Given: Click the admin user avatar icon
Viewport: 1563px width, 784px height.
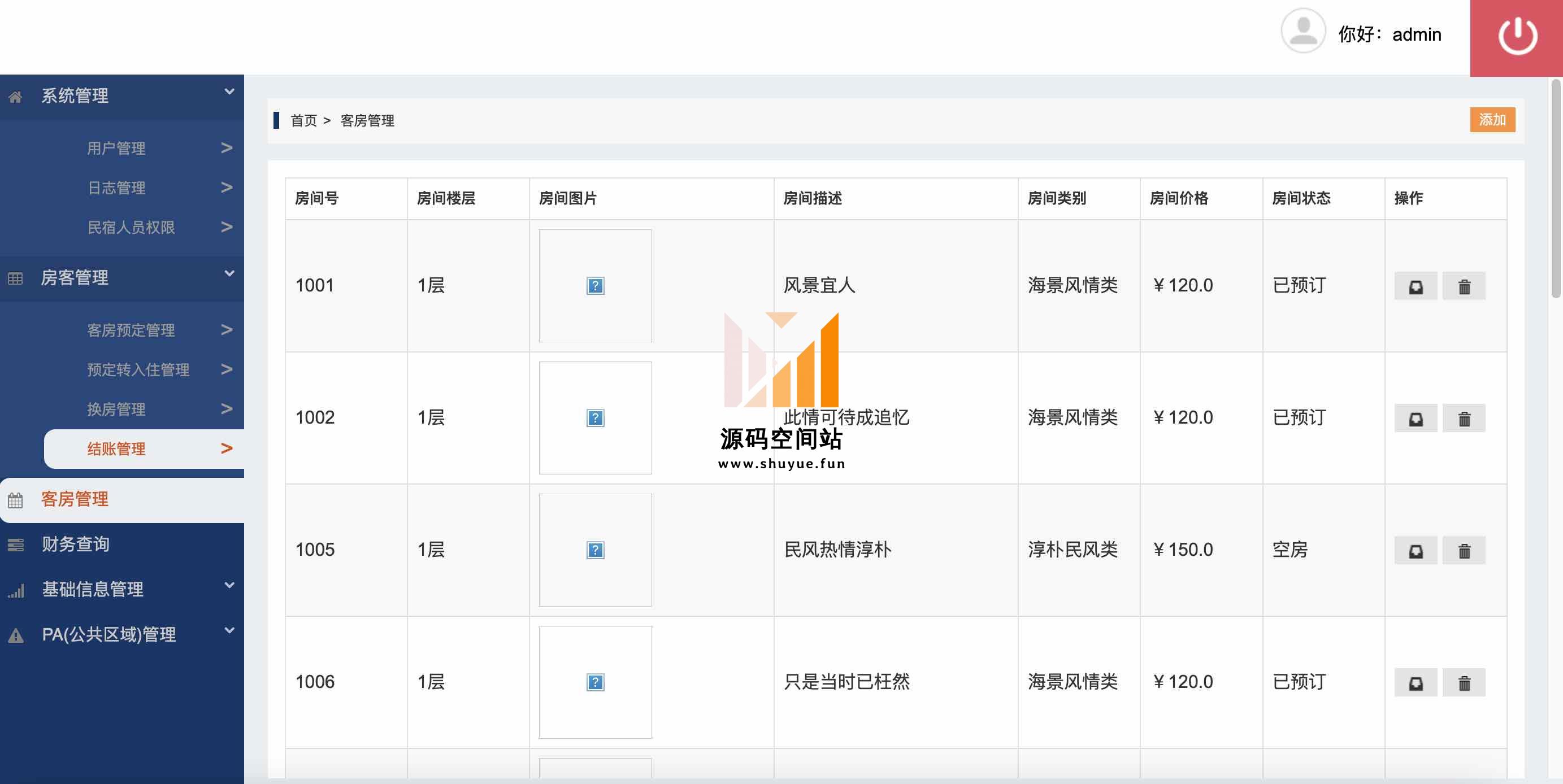Looking at the screenshot, I should (1302, 31).
